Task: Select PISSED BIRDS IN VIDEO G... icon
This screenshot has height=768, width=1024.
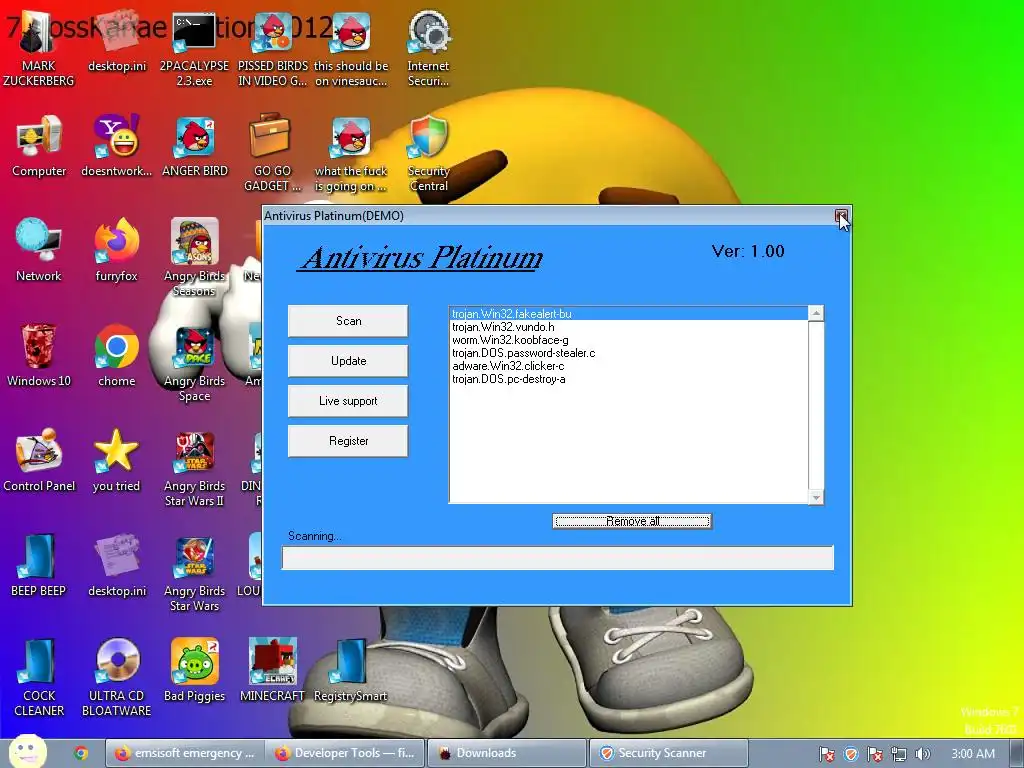Action: [x=272, y=47]
